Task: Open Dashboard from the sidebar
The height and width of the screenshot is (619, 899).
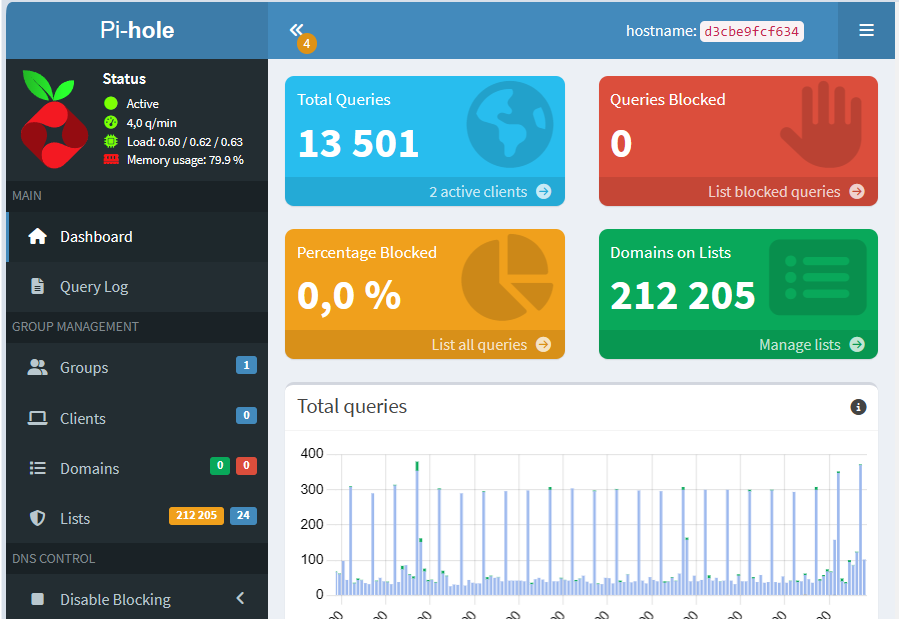Action: pos(96,237)
